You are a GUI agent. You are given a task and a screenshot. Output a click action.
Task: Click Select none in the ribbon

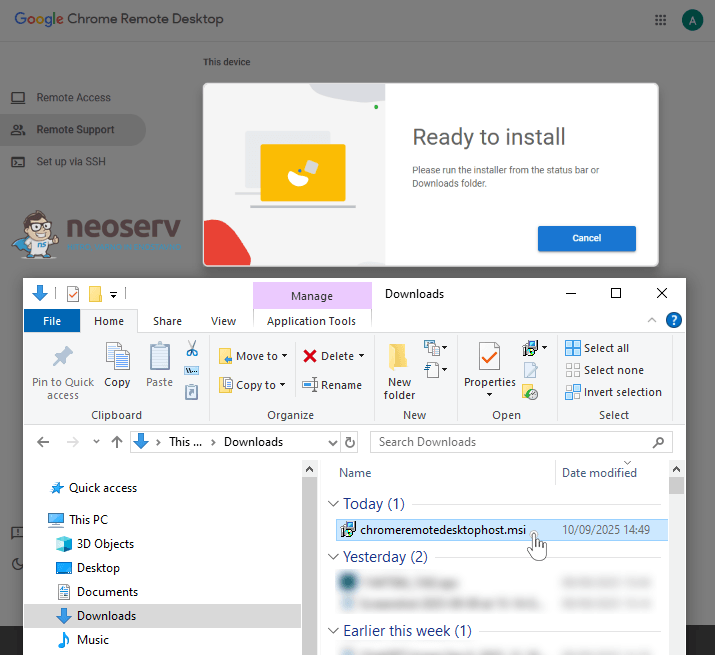click(x=605, y=370)
